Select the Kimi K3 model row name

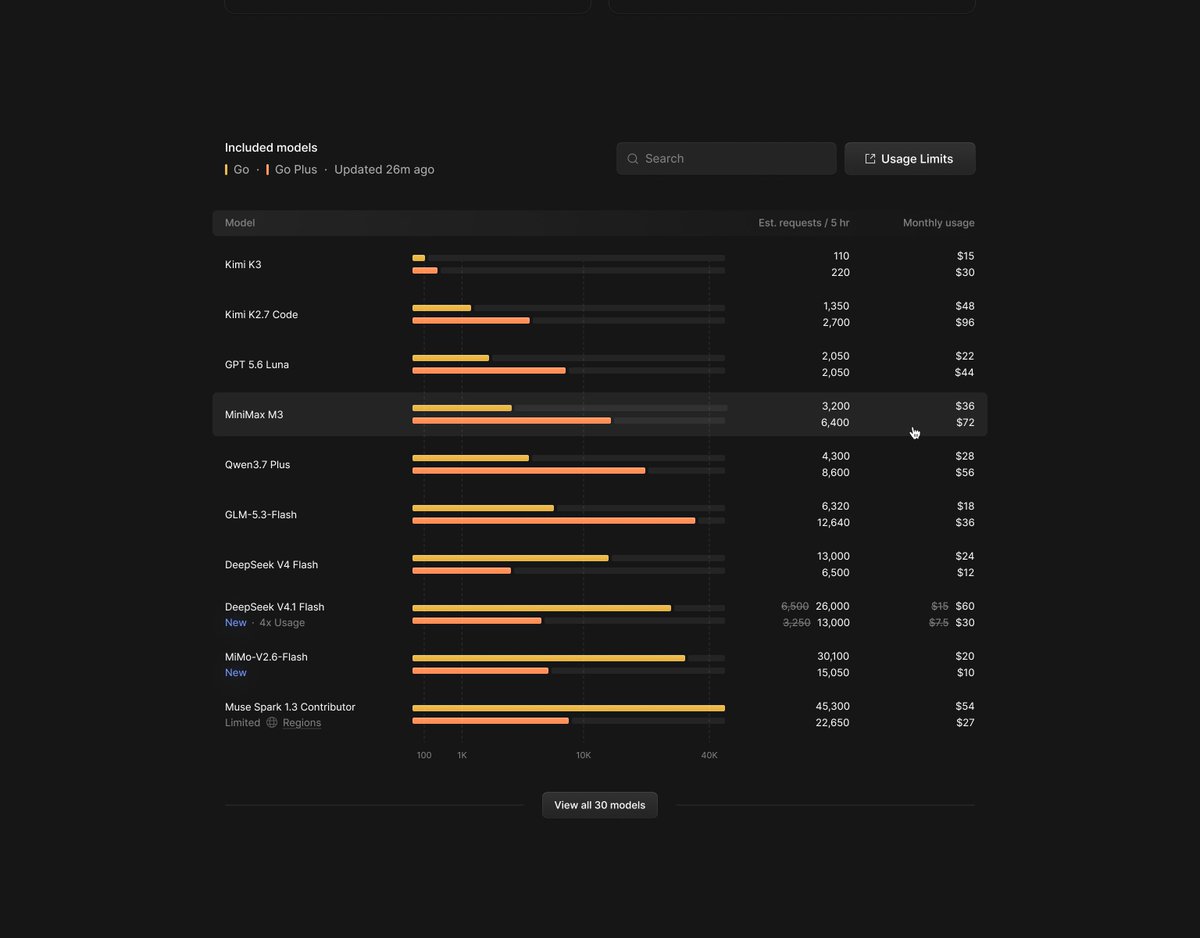(243, 265)
